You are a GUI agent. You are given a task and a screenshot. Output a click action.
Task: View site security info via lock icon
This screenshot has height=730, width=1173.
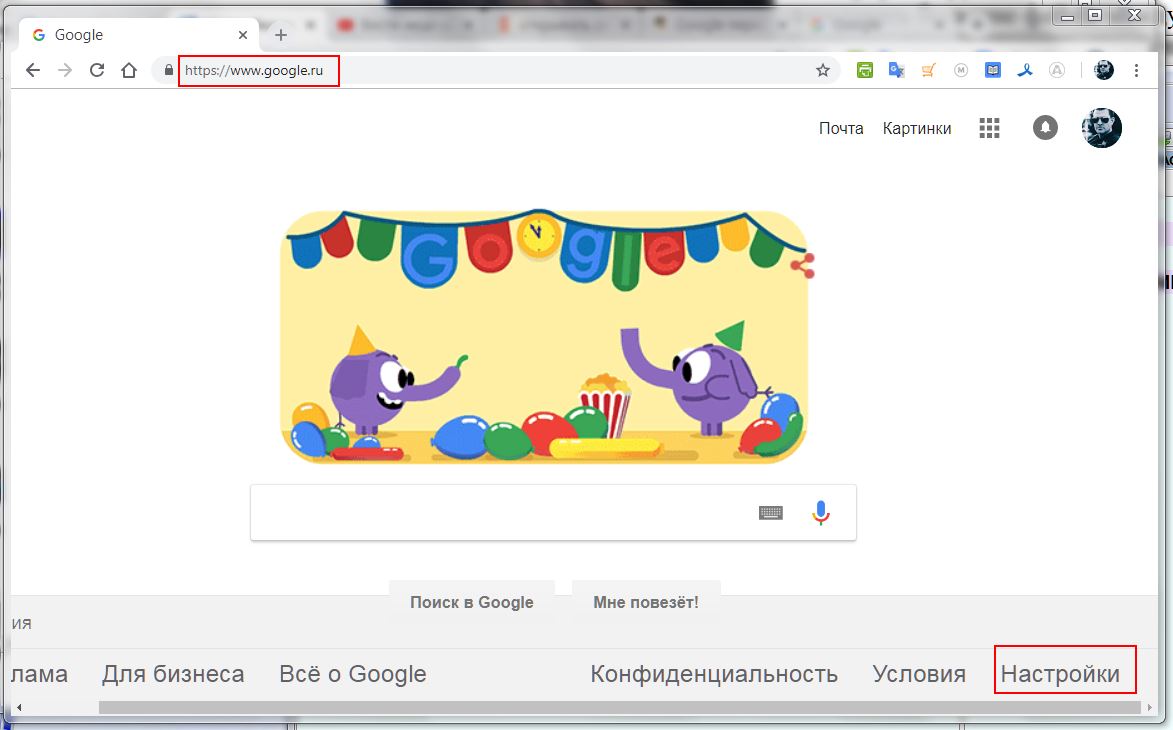click(x=168, y=70)
